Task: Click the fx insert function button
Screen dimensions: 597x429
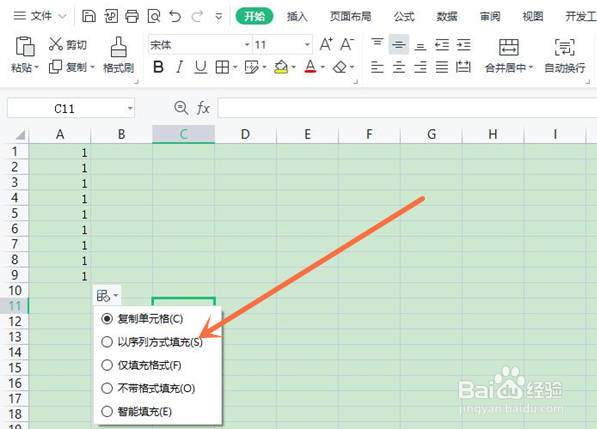Action: 203,108
